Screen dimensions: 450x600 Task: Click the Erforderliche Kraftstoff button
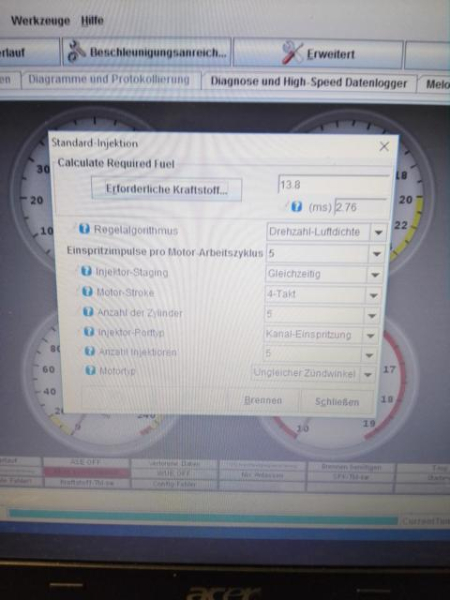click(x=166, y=189)
